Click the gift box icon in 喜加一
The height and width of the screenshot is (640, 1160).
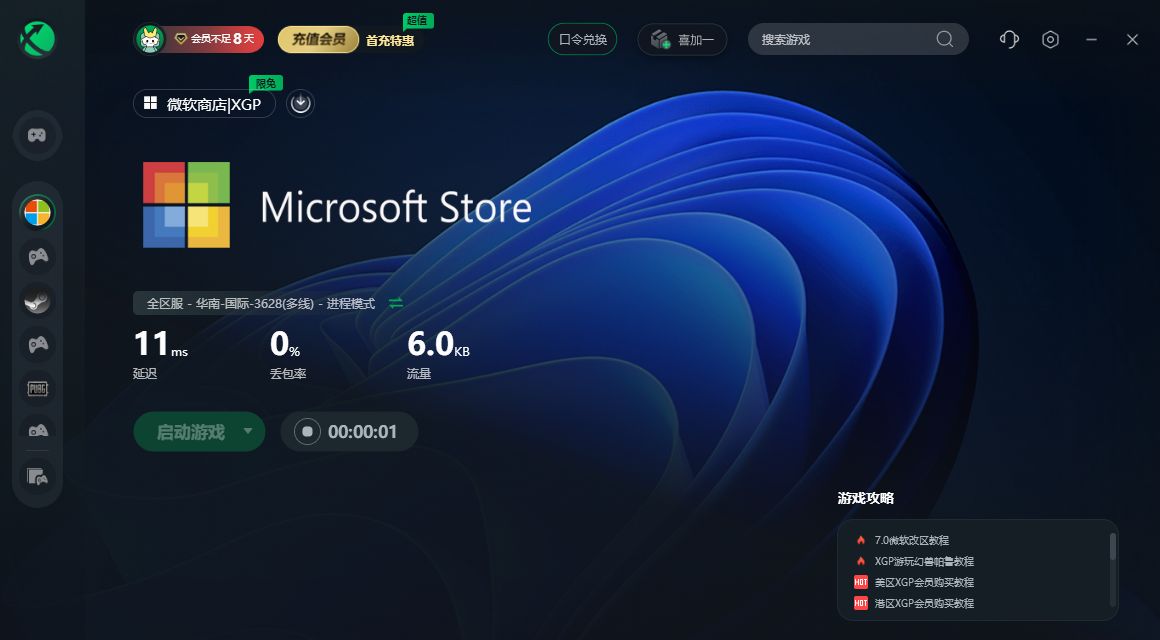(660, 39)
